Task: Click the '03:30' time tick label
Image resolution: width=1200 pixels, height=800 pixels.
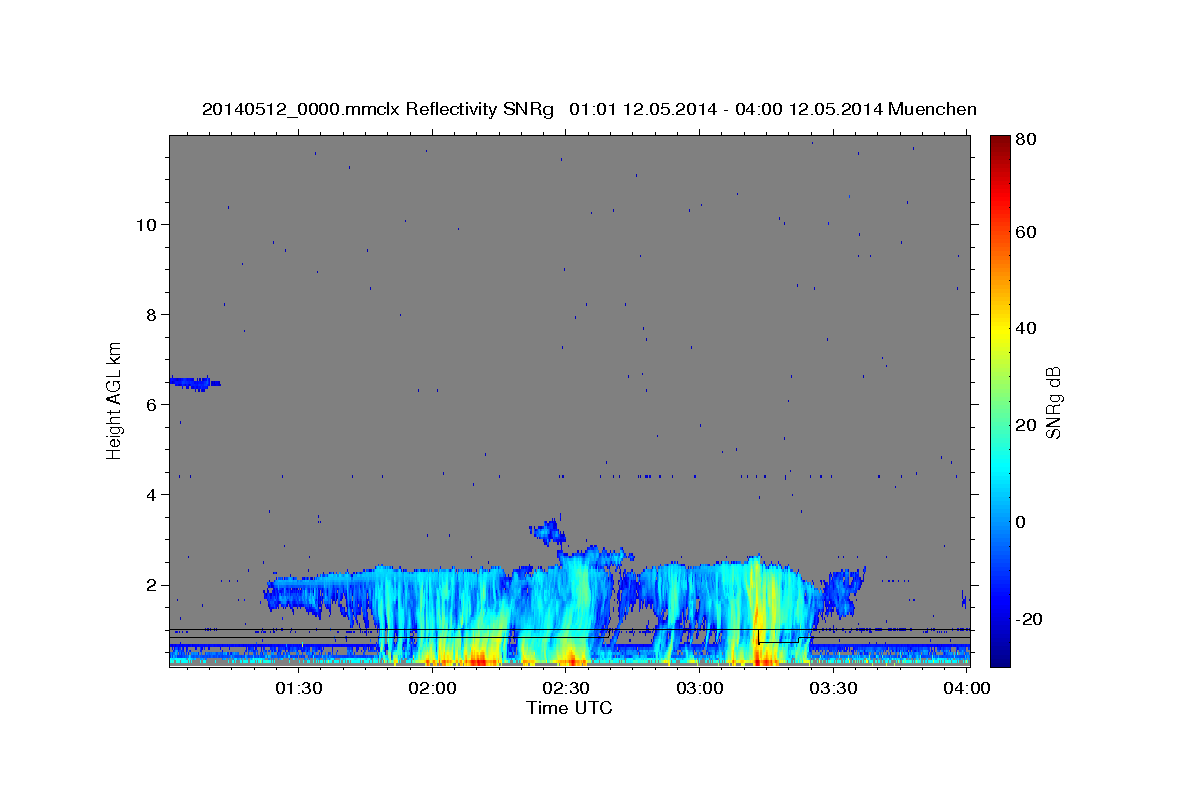Action: [832, 688]
